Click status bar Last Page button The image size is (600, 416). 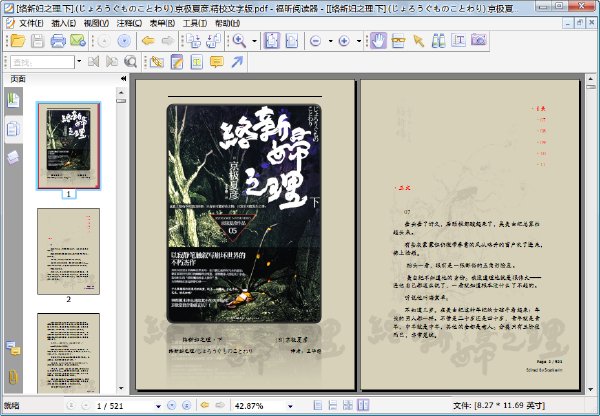(x=186, y=405)
